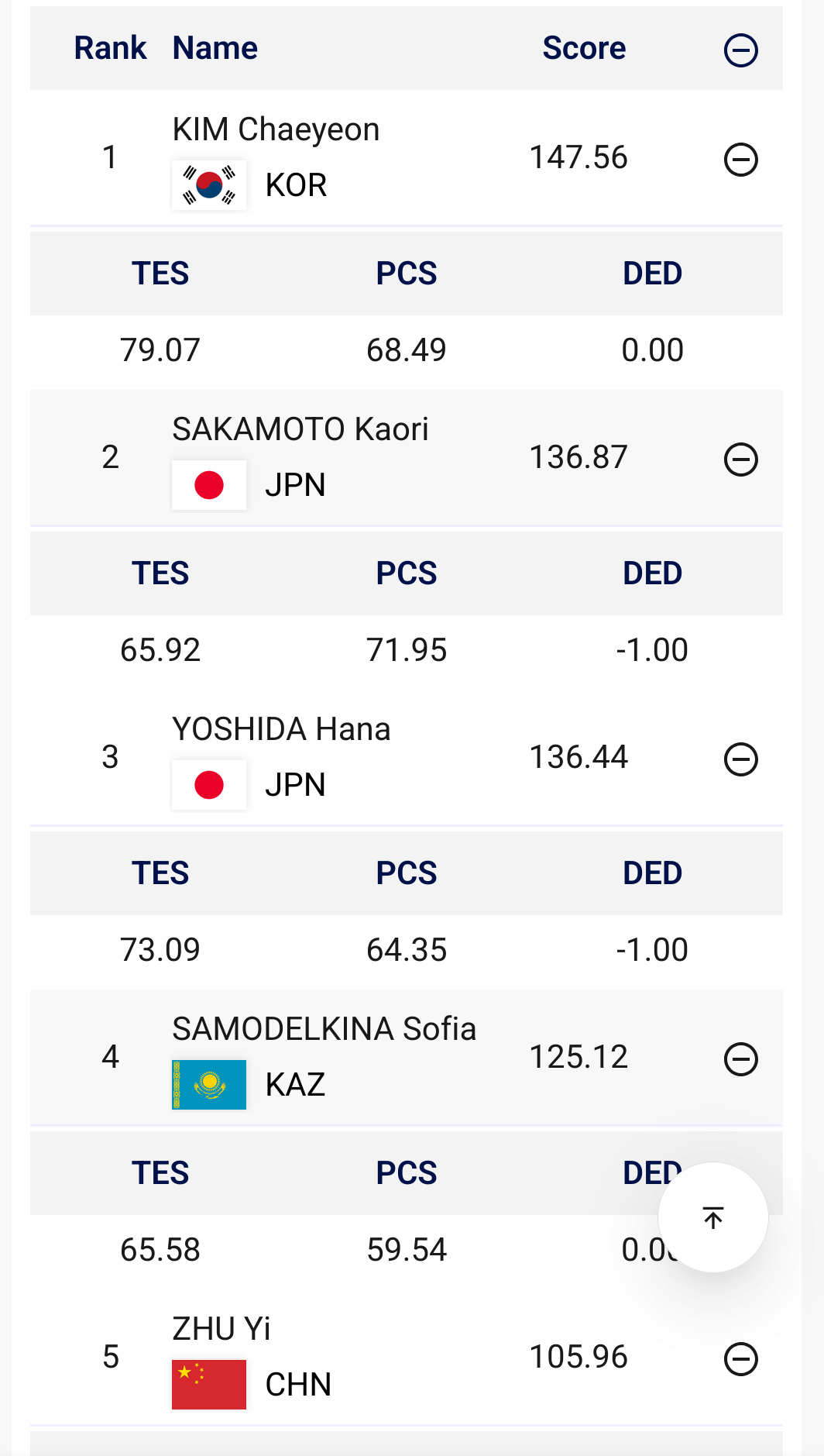Select the Score column header
824x1456 pixels.
[584, 48]
